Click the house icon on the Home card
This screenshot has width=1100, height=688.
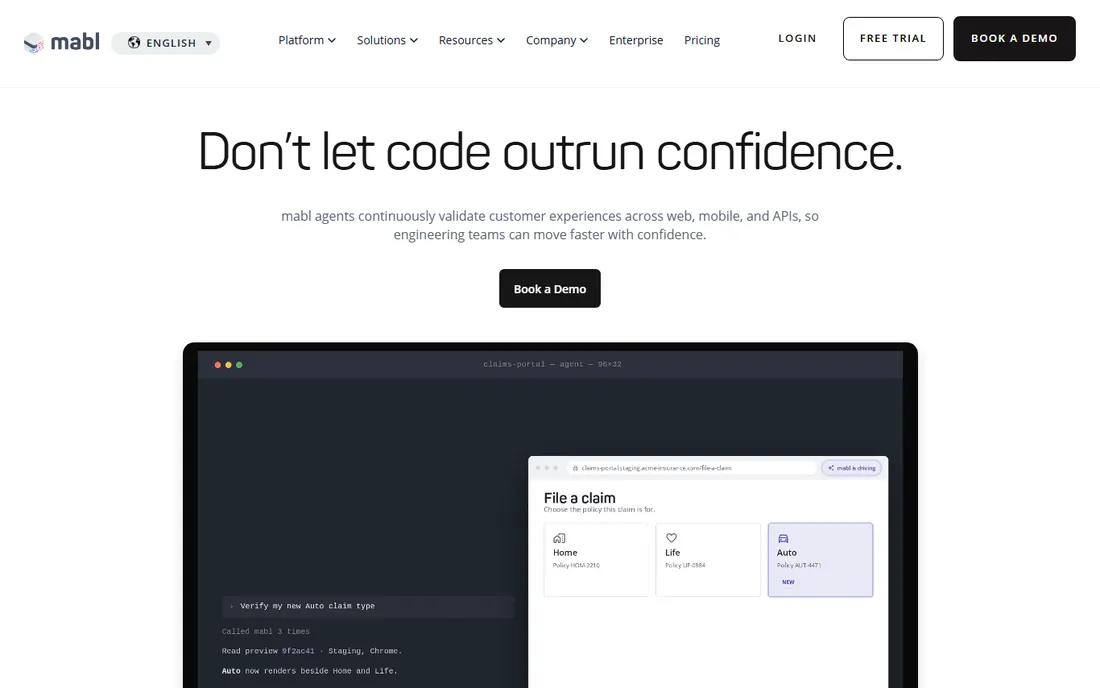559,538
